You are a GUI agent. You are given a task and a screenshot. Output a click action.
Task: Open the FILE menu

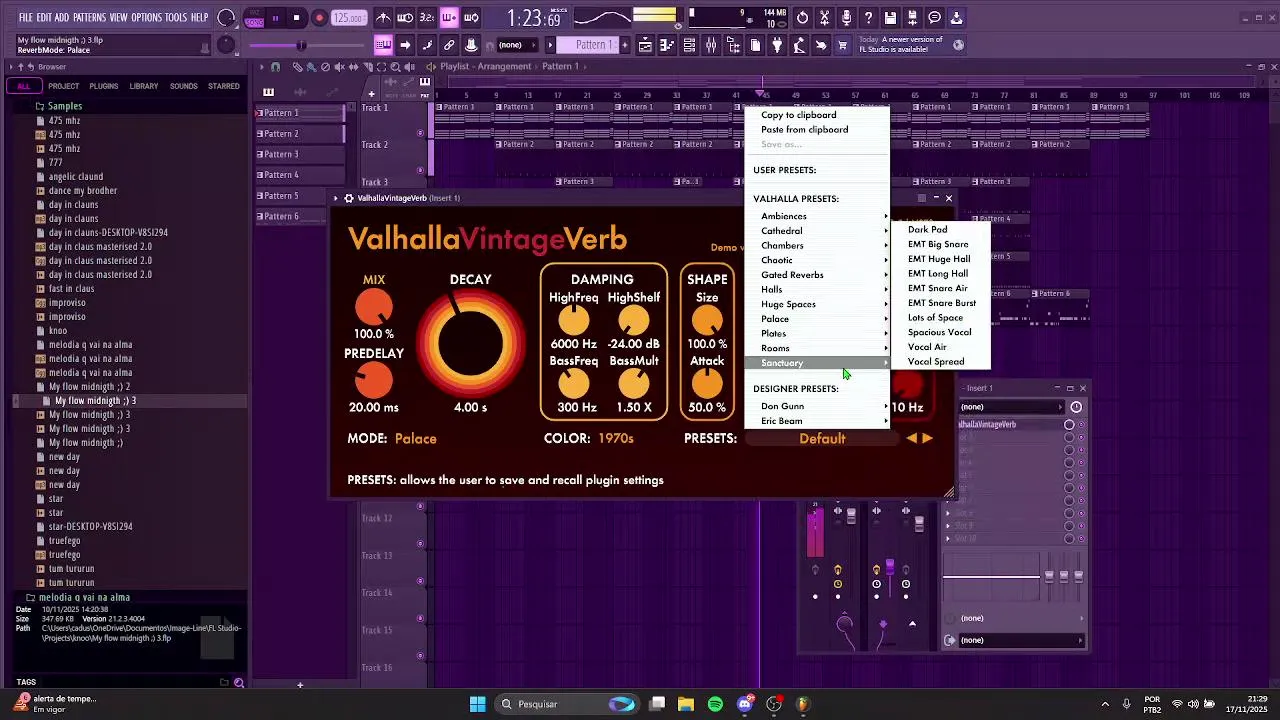pos(26,18)
